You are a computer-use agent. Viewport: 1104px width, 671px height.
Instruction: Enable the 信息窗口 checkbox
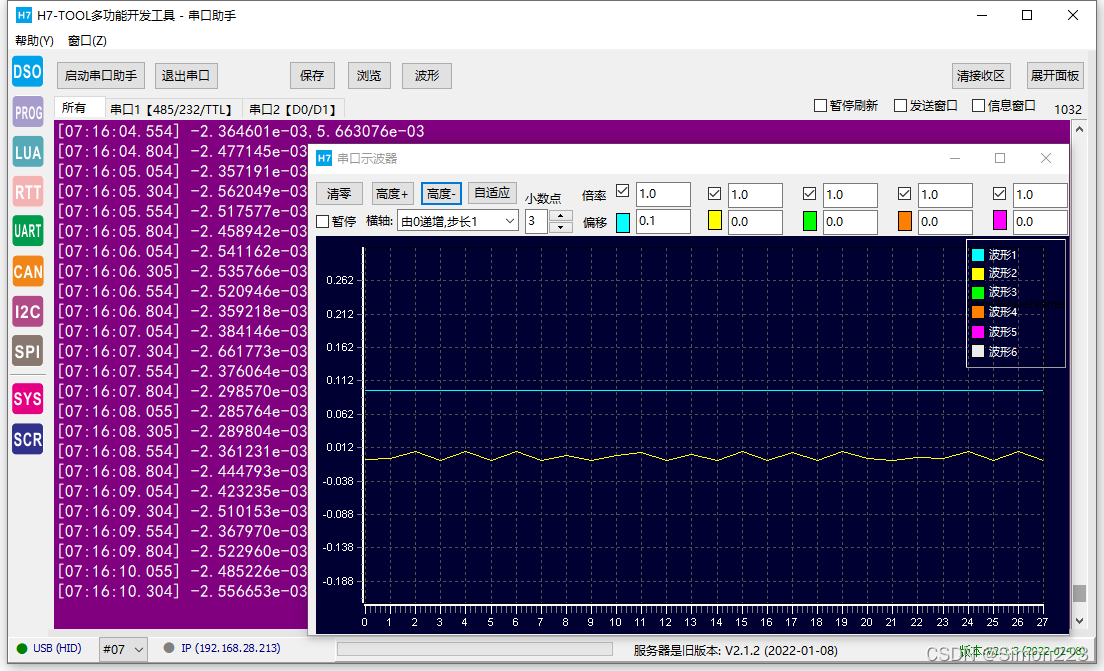point(978,106)
